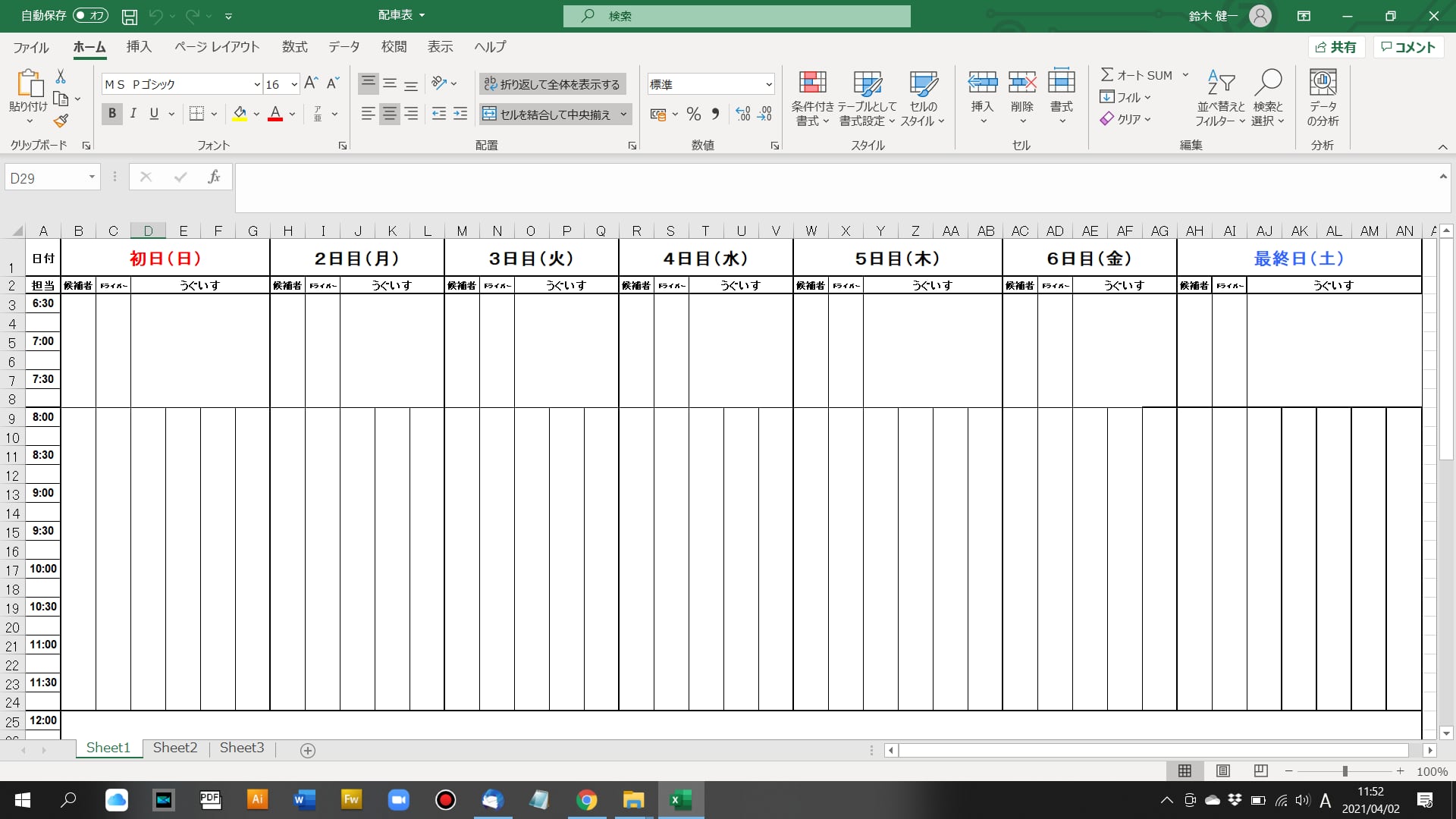
Task: Open the ファイル menu
Action: [x=29, y=47]
